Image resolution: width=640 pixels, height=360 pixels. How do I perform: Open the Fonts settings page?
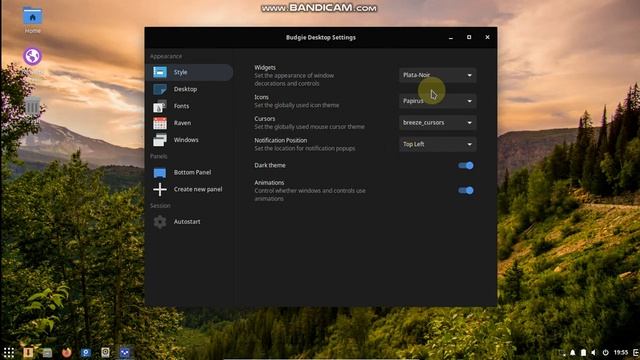click(189, 106)
